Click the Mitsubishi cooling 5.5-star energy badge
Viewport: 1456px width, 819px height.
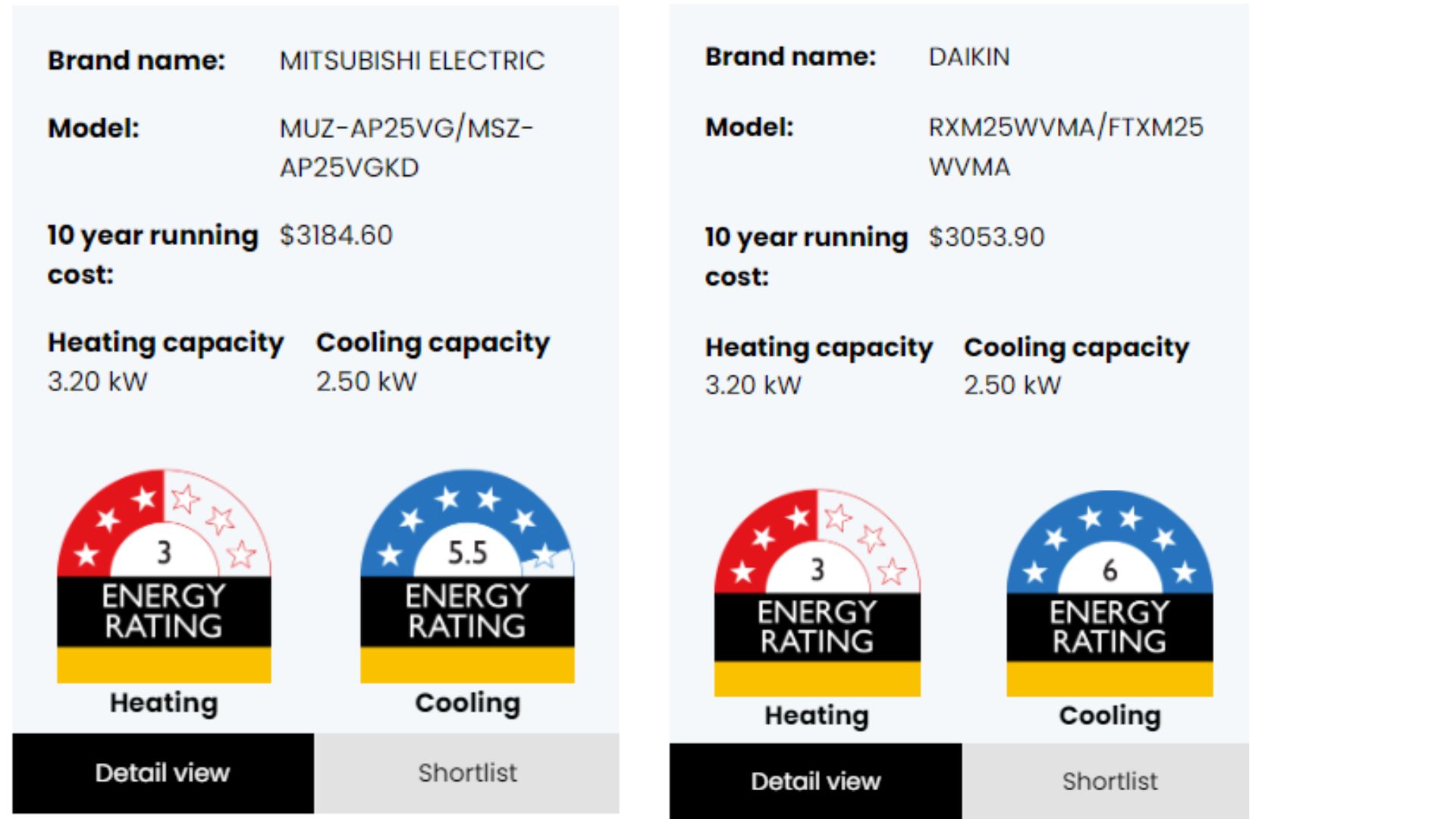[x=467, y=576]
